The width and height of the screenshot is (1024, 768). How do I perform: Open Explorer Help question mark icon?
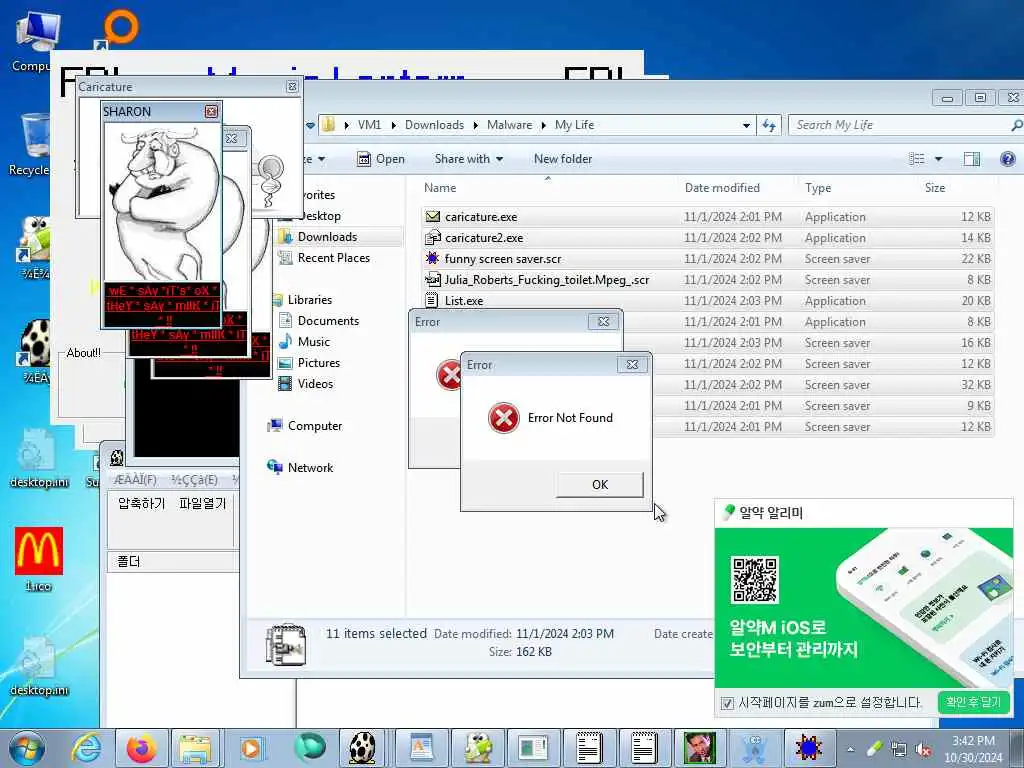click(1008, 159)
